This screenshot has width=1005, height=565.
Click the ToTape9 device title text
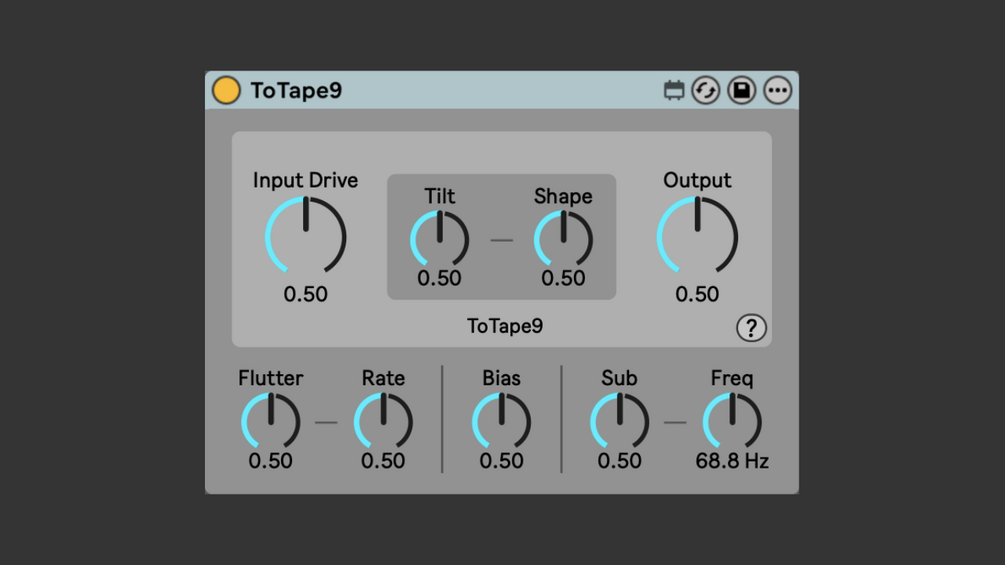click(296, 90)
